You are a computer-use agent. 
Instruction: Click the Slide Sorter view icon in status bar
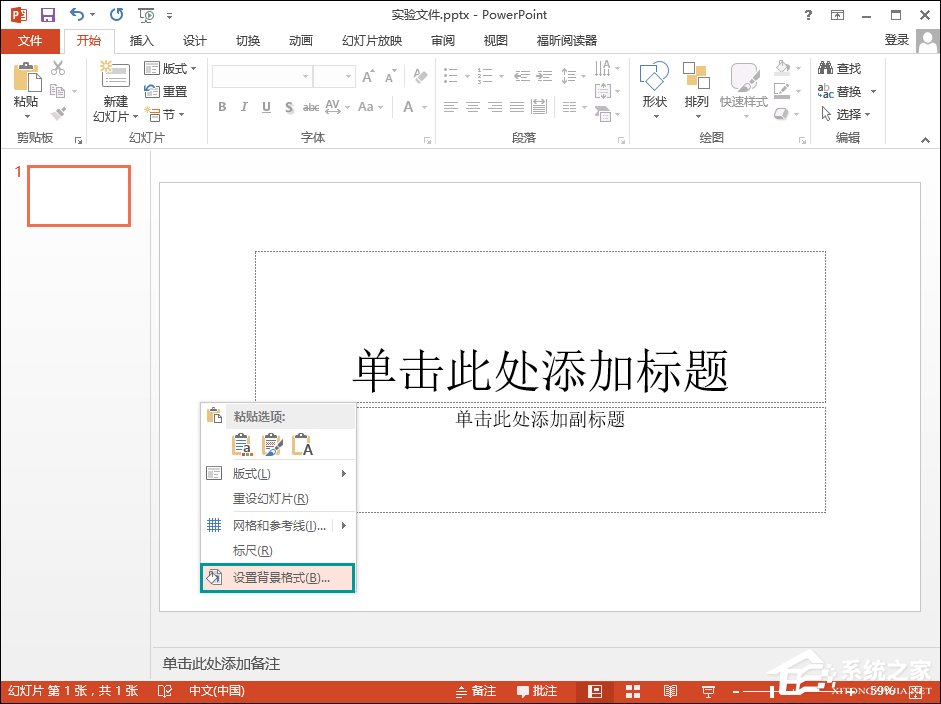(x=633, y=690)
